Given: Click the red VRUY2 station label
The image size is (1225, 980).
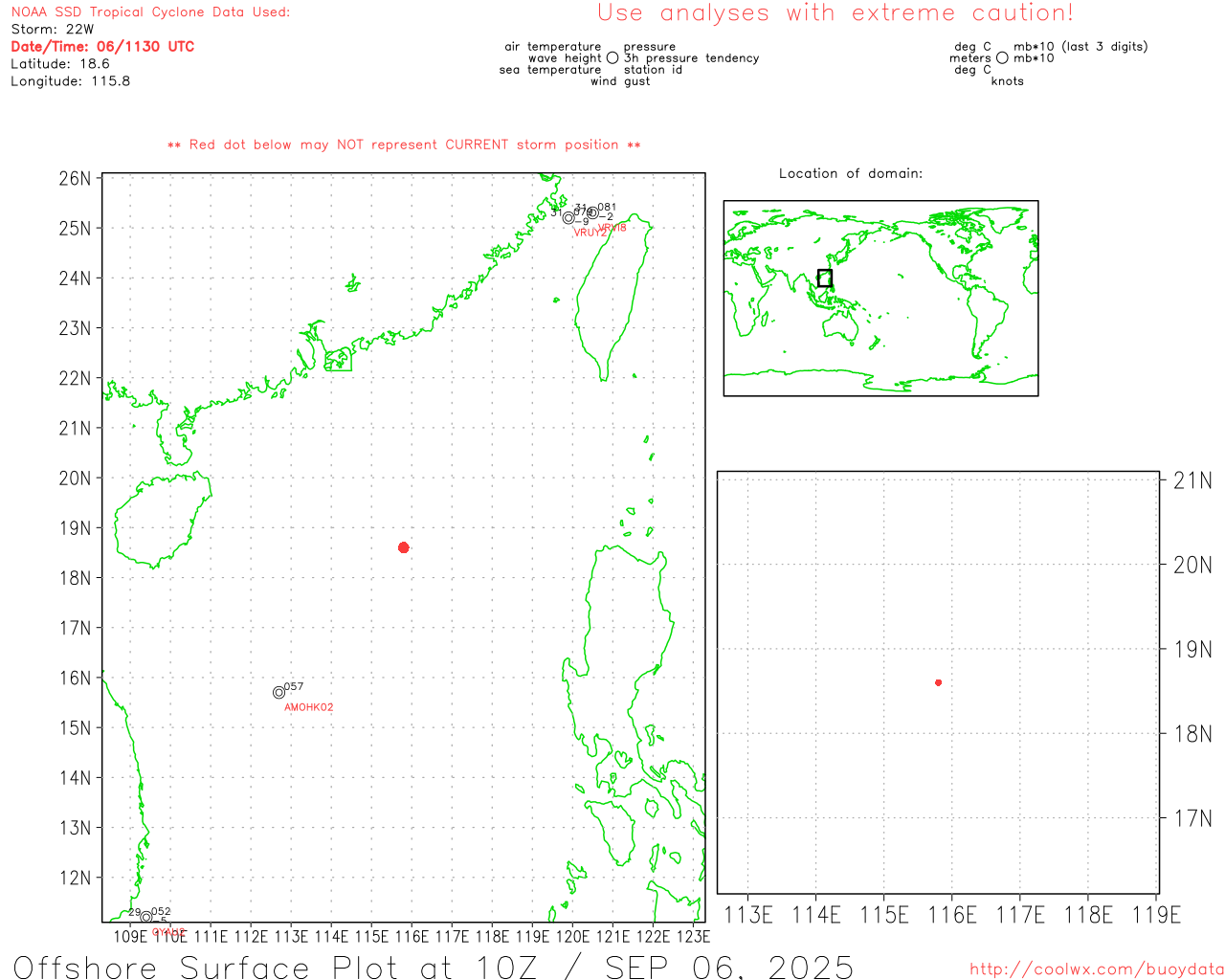Looking at the screenshot, I should [x=590, y=233].
